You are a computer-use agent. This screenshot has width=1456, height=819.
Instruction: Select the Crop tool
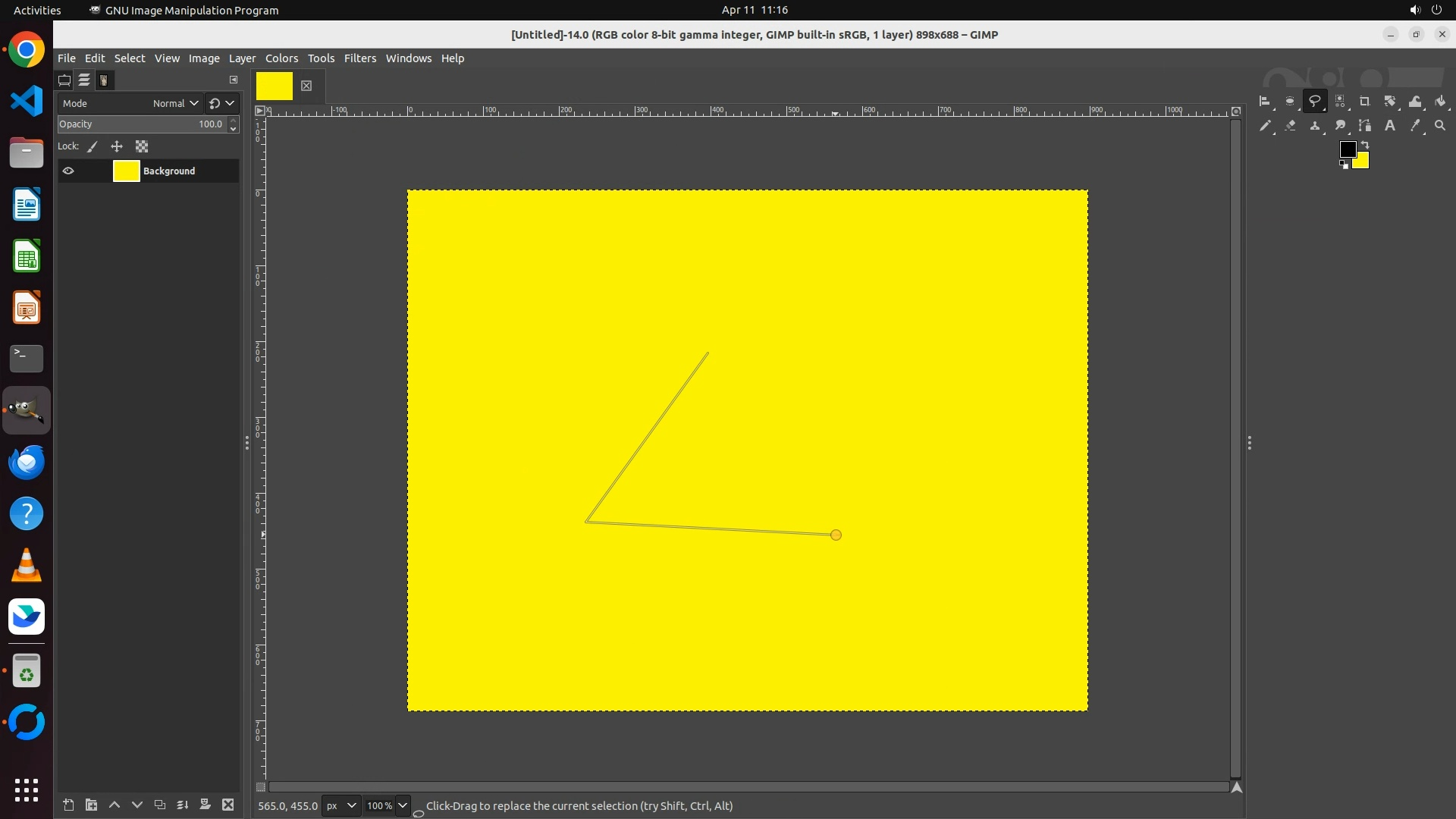1364,102
